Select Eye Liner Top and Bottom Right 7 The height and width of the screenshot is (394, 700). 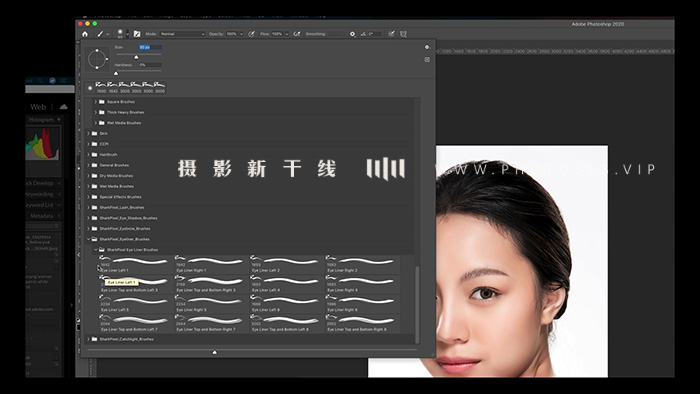coord(211,323)
